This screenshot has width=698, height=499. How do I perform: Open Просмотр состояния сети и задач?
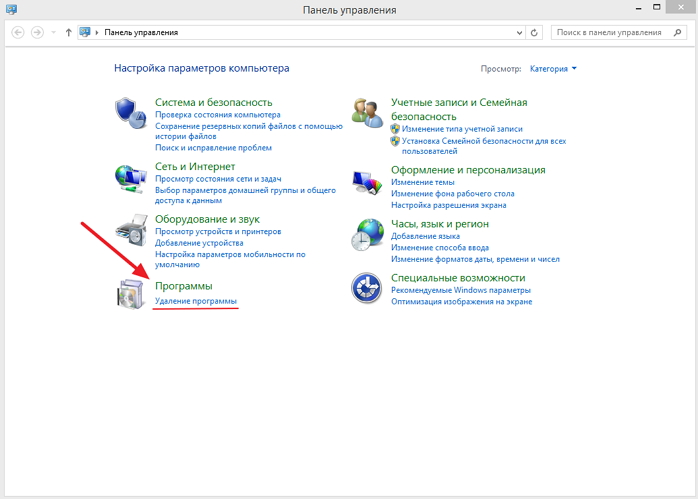(x=218, y=179)
